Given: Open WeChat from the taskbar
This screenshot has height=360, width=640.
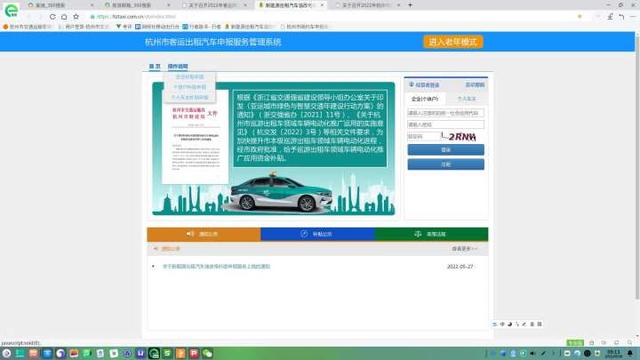Looking at the screenshot, I should click(x=207, y=353).
